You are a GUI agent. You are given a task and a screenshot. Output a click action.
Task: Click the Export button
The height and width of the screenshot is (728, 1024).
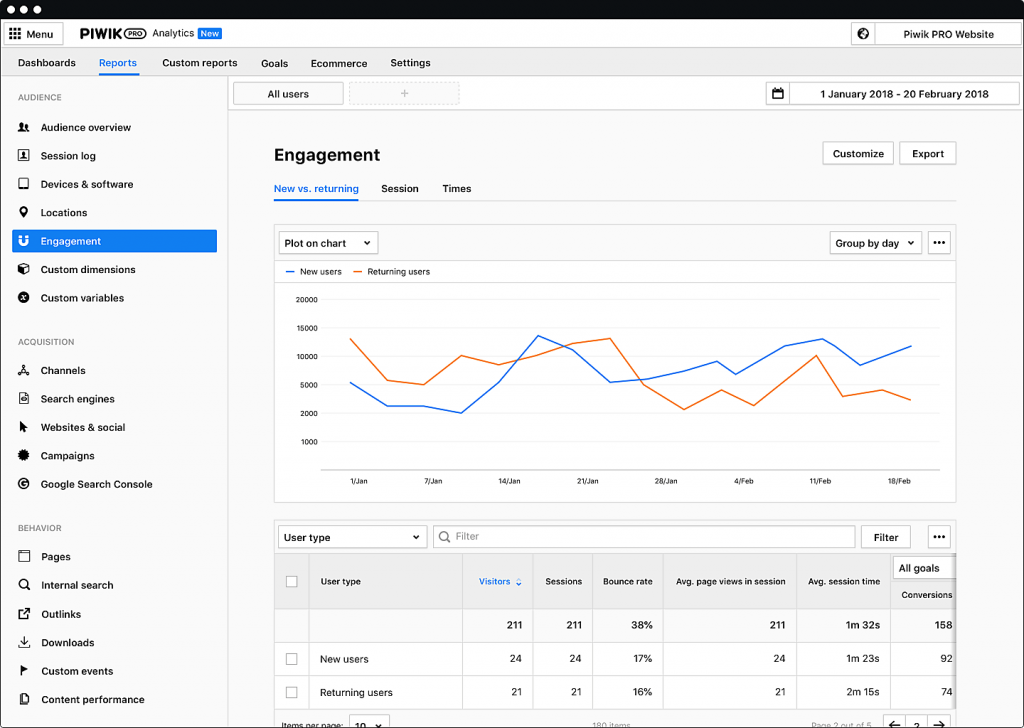coord(927,153)
